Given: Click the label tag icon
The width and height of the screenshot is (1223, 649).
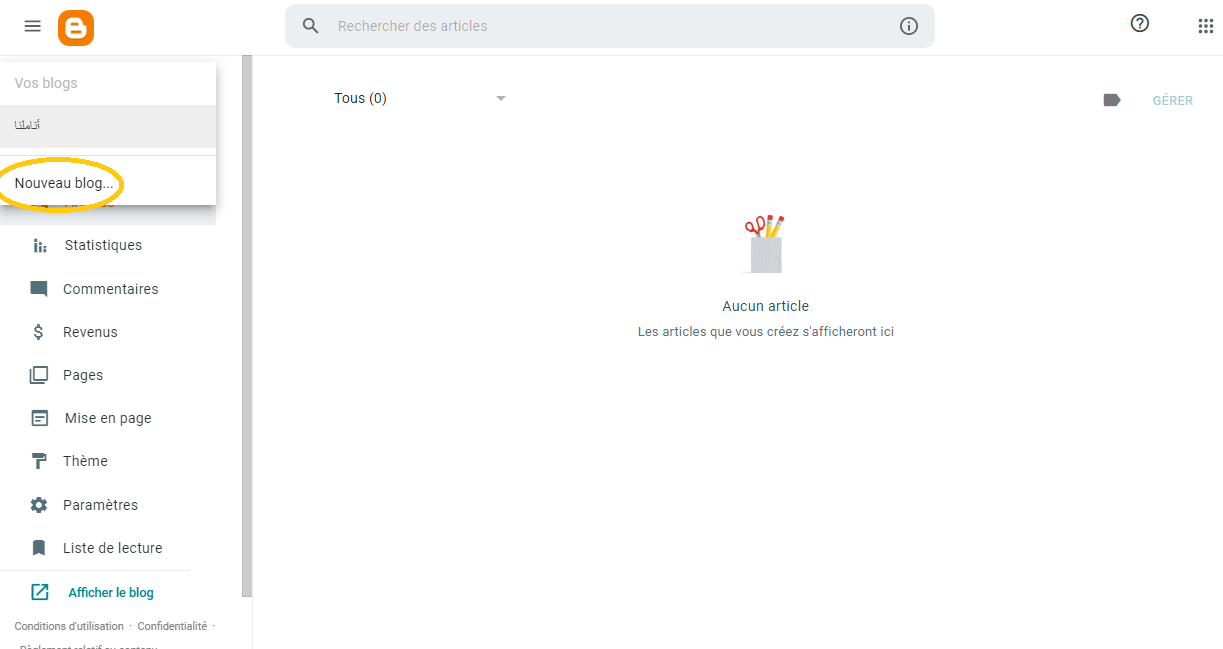Looking at the screenshot, I should [x=1112, y=100].
